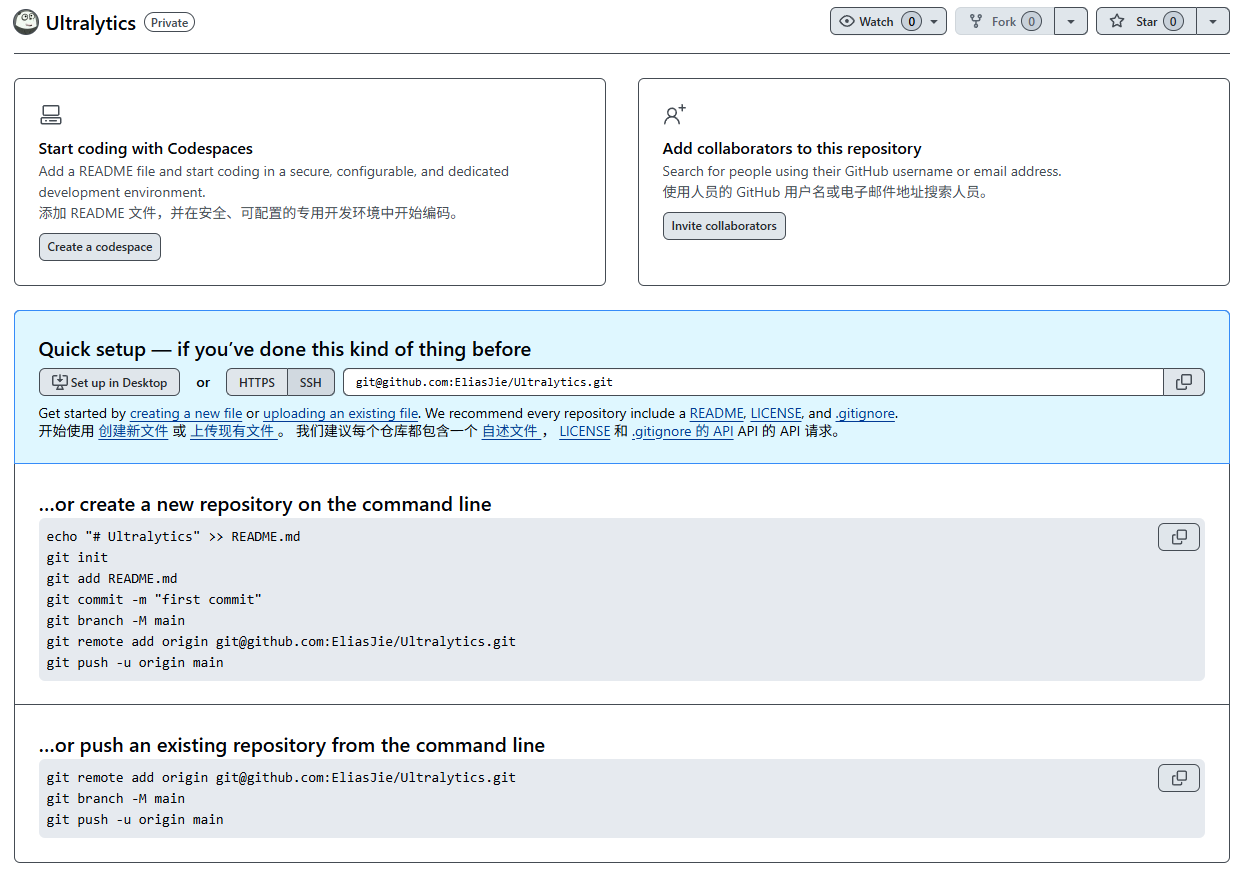Copy the push-existing-repository commands
The width and height of the screenshot is (1246, 880).
coord(1179,778)
